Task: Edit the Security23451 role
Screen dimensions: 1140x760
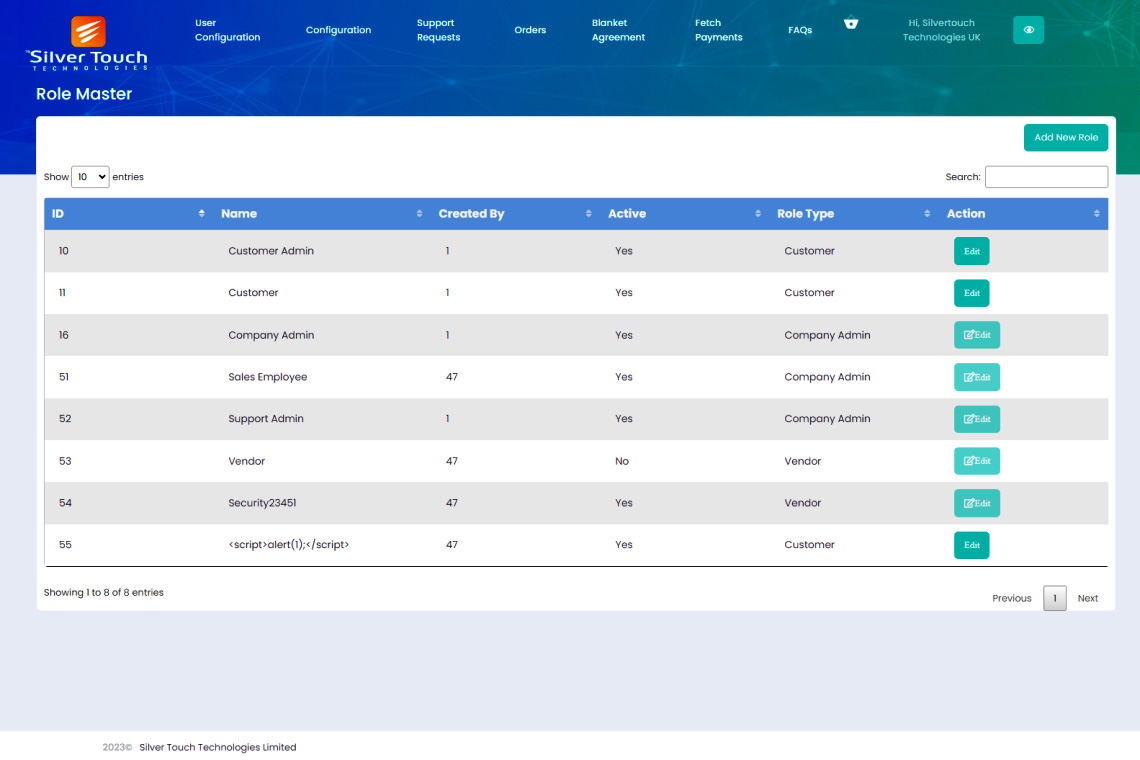Action: (976, 503)
